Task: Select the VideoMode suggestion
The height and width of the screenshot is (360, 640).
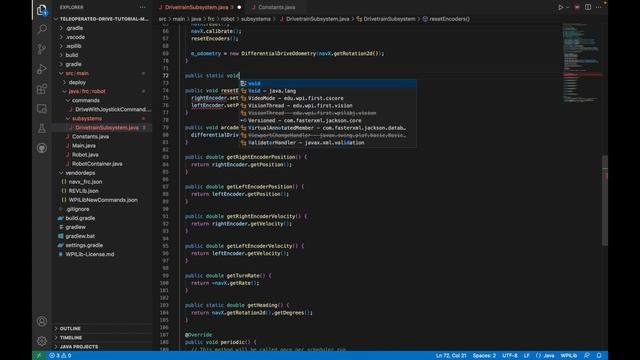Action: (x=328, y=98)
